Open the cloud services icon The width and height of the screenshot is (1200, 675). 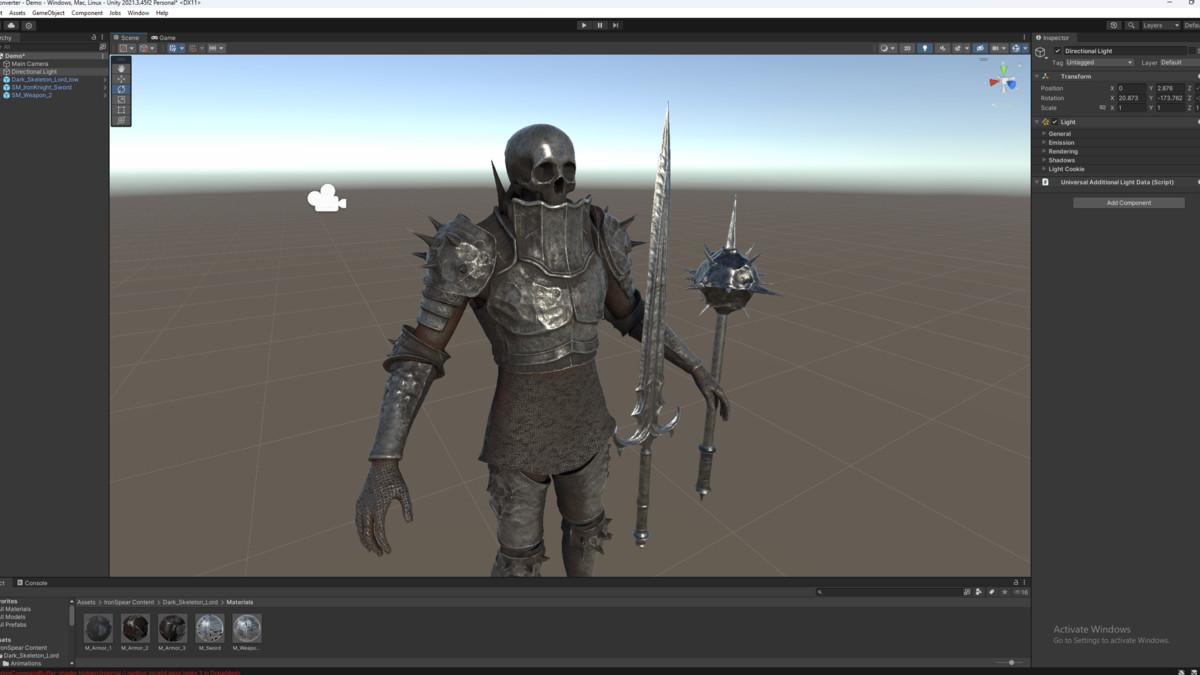[12, 25]
